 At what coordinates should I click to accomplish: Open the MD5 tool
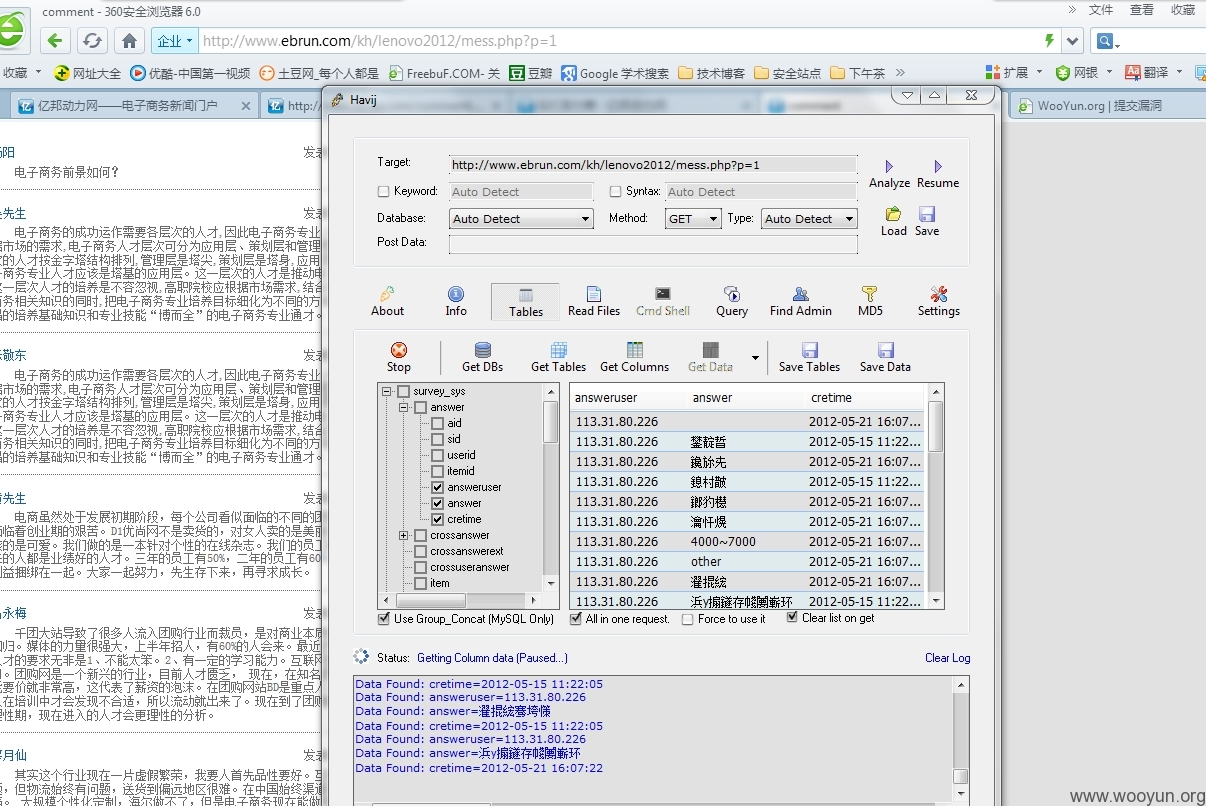click(x=870, y=301)
